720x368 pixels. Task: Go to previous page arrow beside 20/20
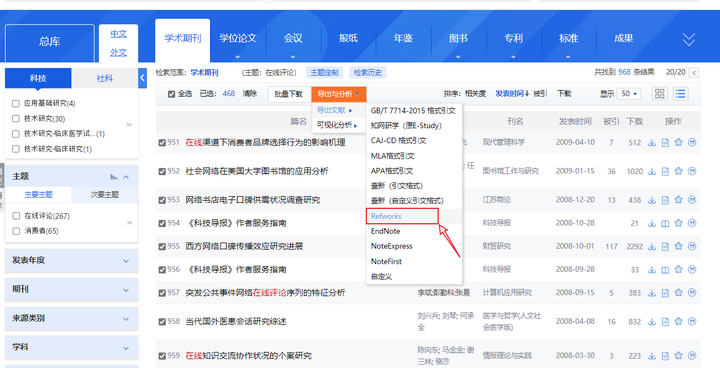point(694,73)
